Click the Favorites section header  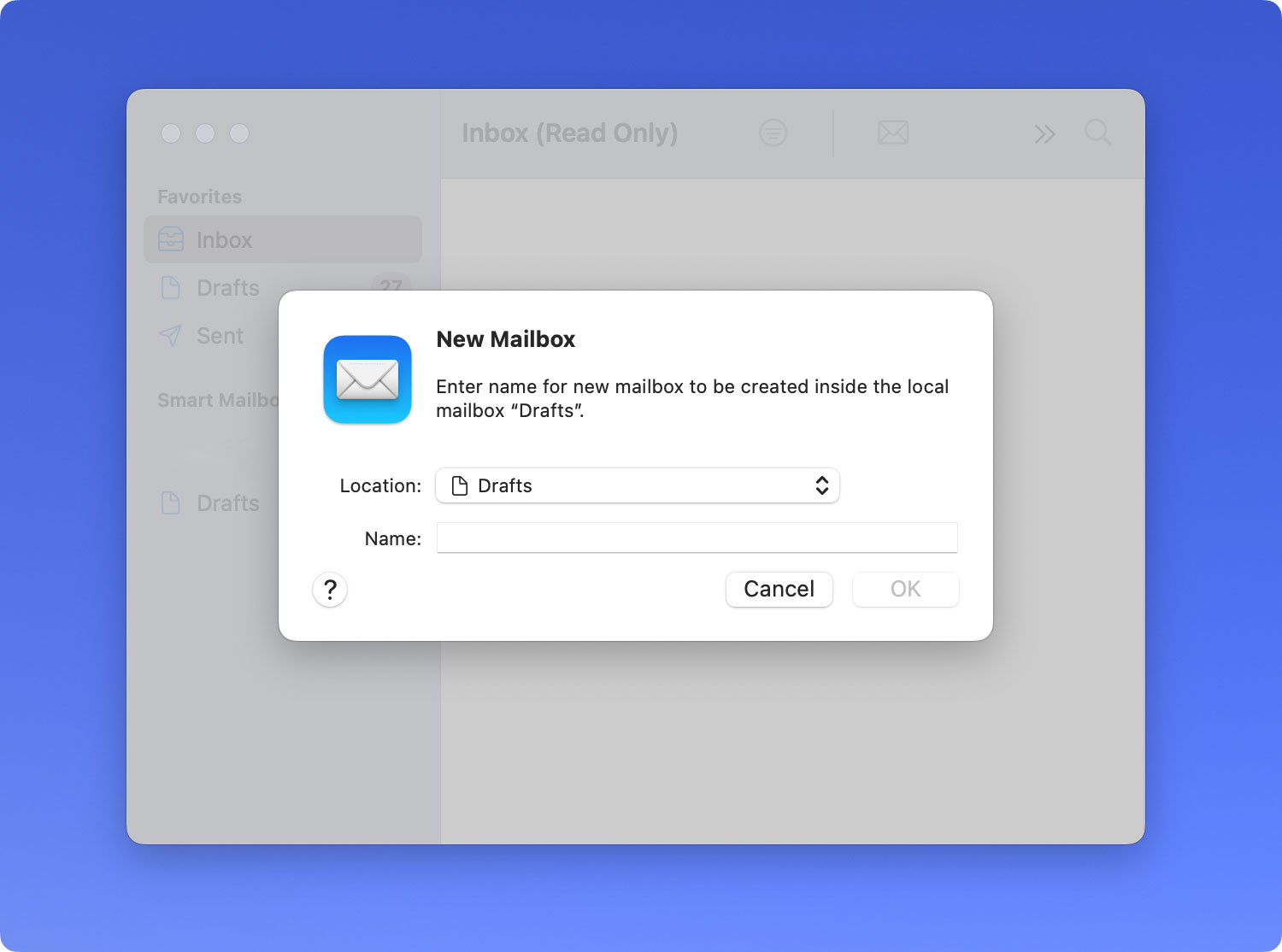pyautogui.click(x=200, y=197)
